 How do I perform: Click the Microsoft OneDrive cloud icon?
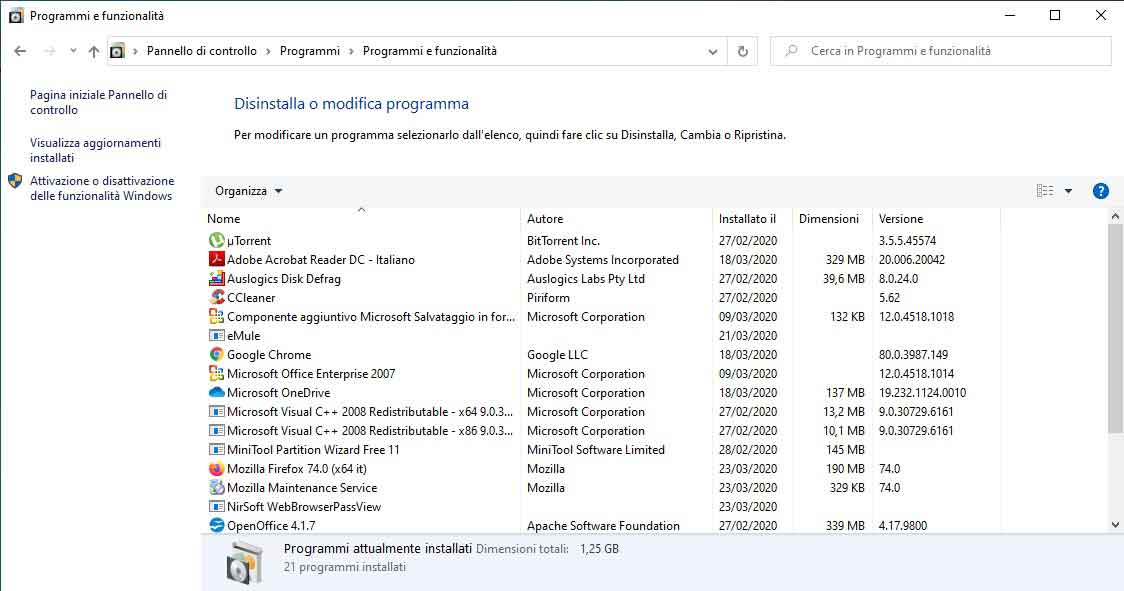(x=216, y=392)
